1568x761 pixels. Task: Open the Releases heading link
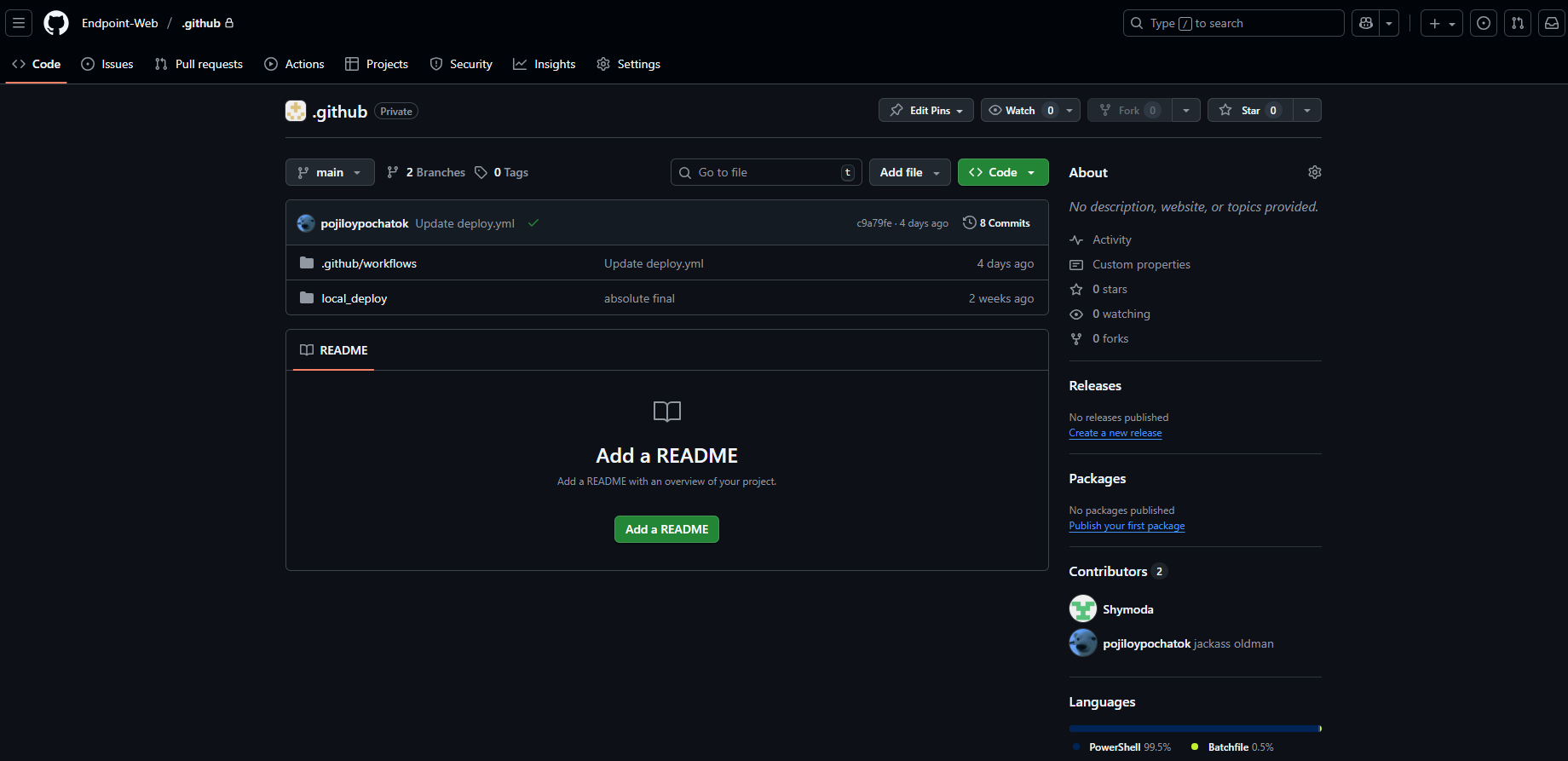(x=1095, y=386)
